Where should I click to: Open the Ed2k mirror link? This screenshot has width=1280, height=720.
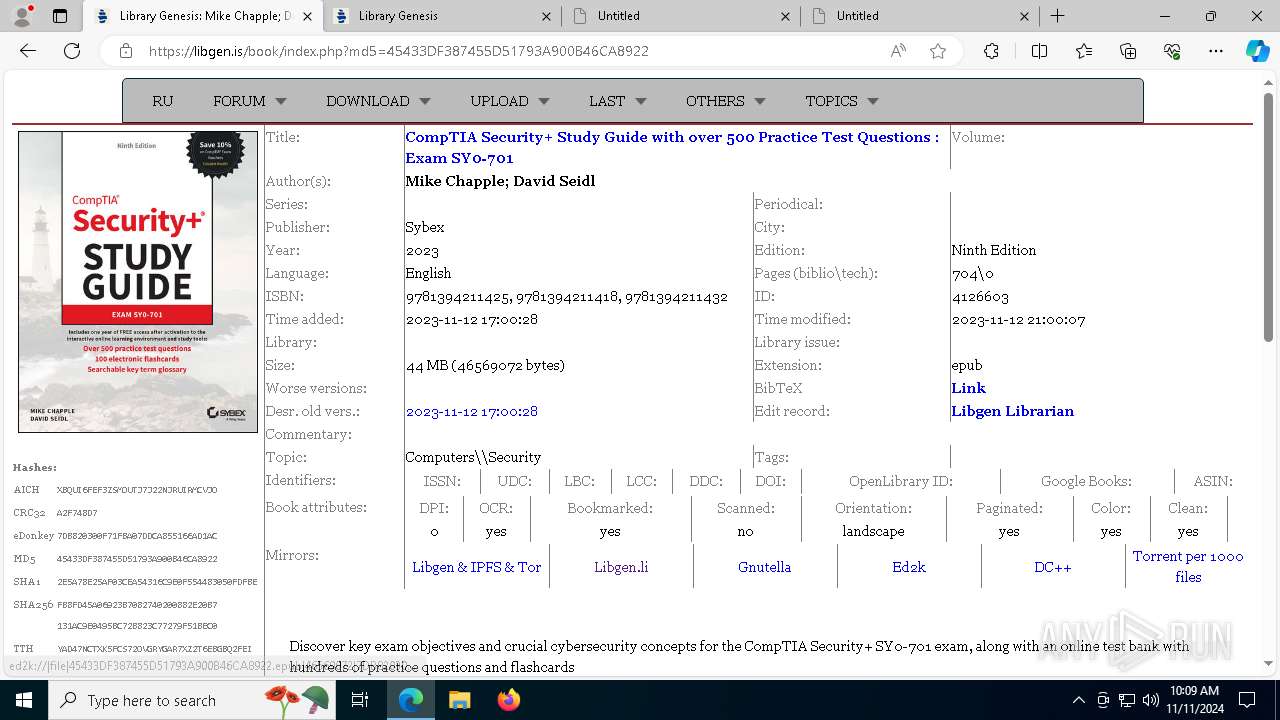point(909,567)
